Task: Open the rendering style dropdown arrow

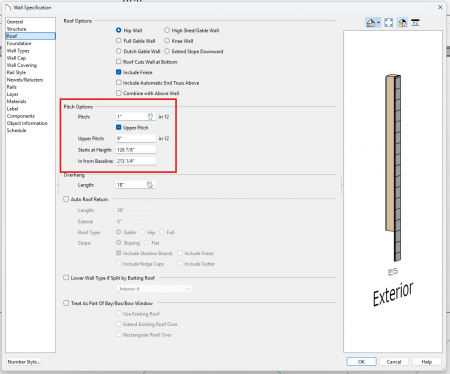Action: point(378,23)
